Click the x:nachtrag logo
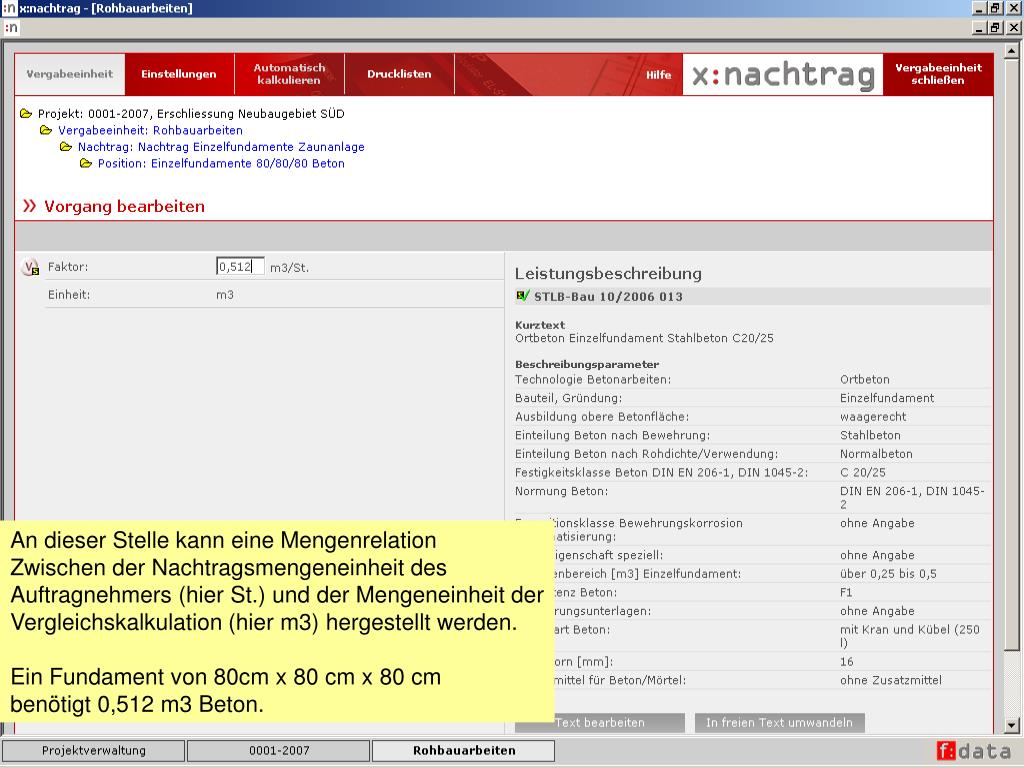1024x768 pixels. tap(783, 74)
